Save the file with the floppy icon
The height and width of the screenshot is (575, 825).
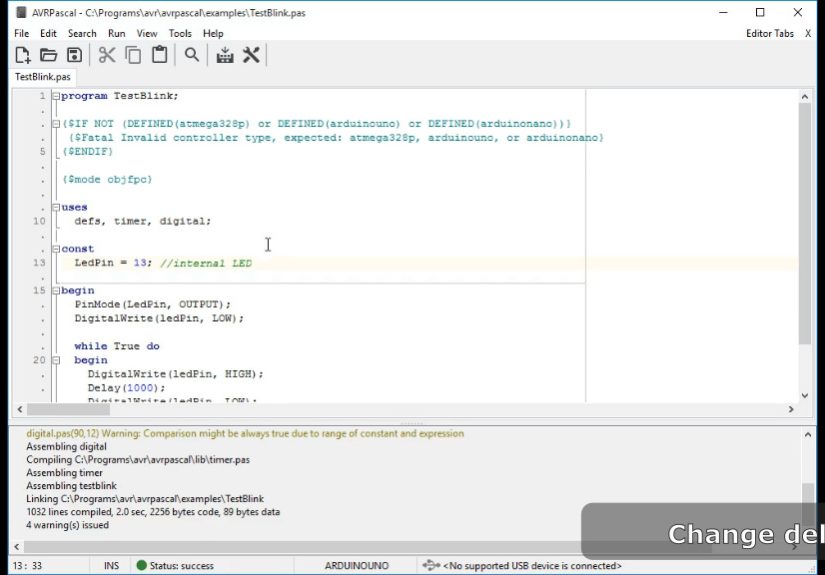(74, 55)
